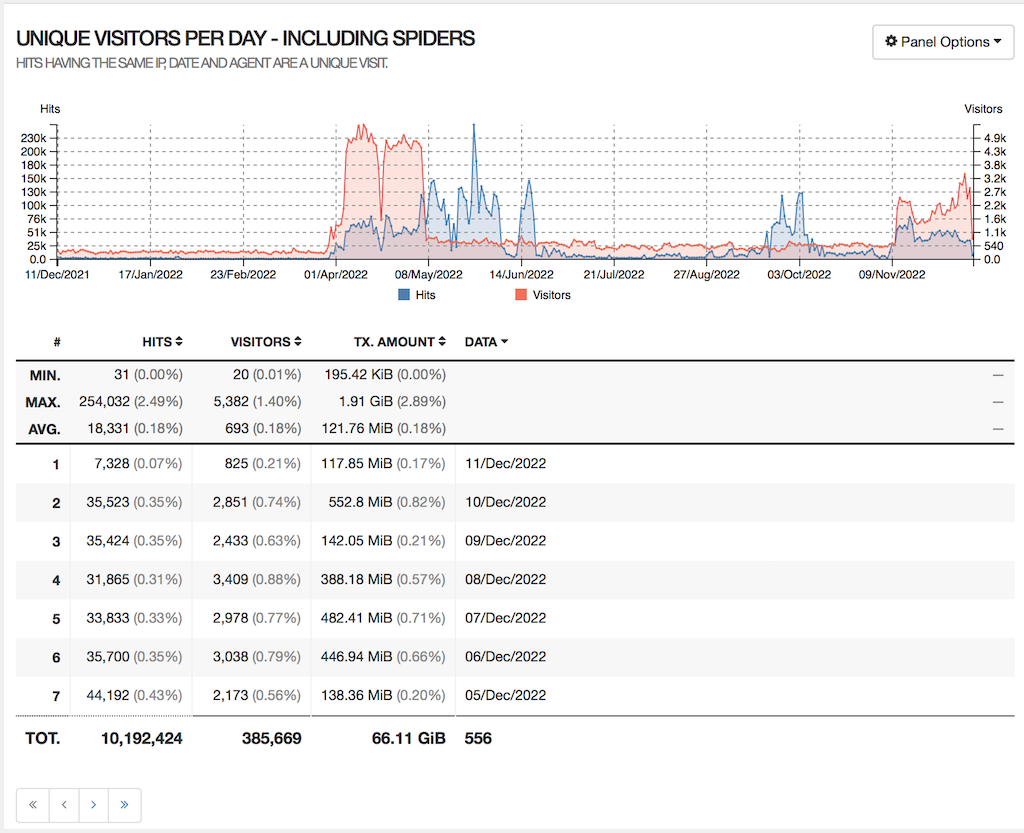Expand the MIN. row dash
This screenshot has width=1024, height=833.
tap(997, 375)
